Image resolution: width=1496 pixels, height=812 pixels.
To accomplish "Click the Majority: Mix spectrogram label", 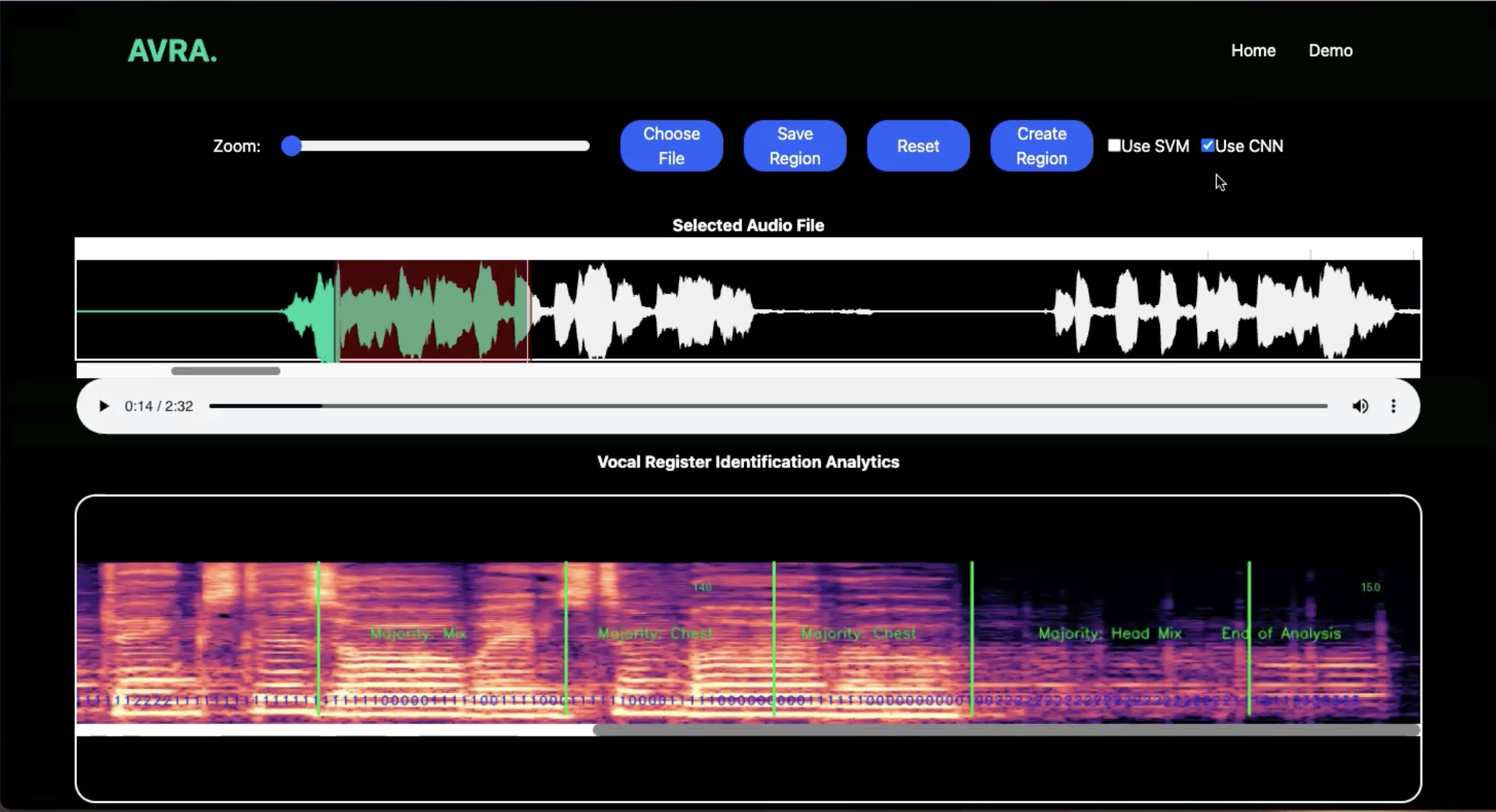I will (x=418, y=633).
